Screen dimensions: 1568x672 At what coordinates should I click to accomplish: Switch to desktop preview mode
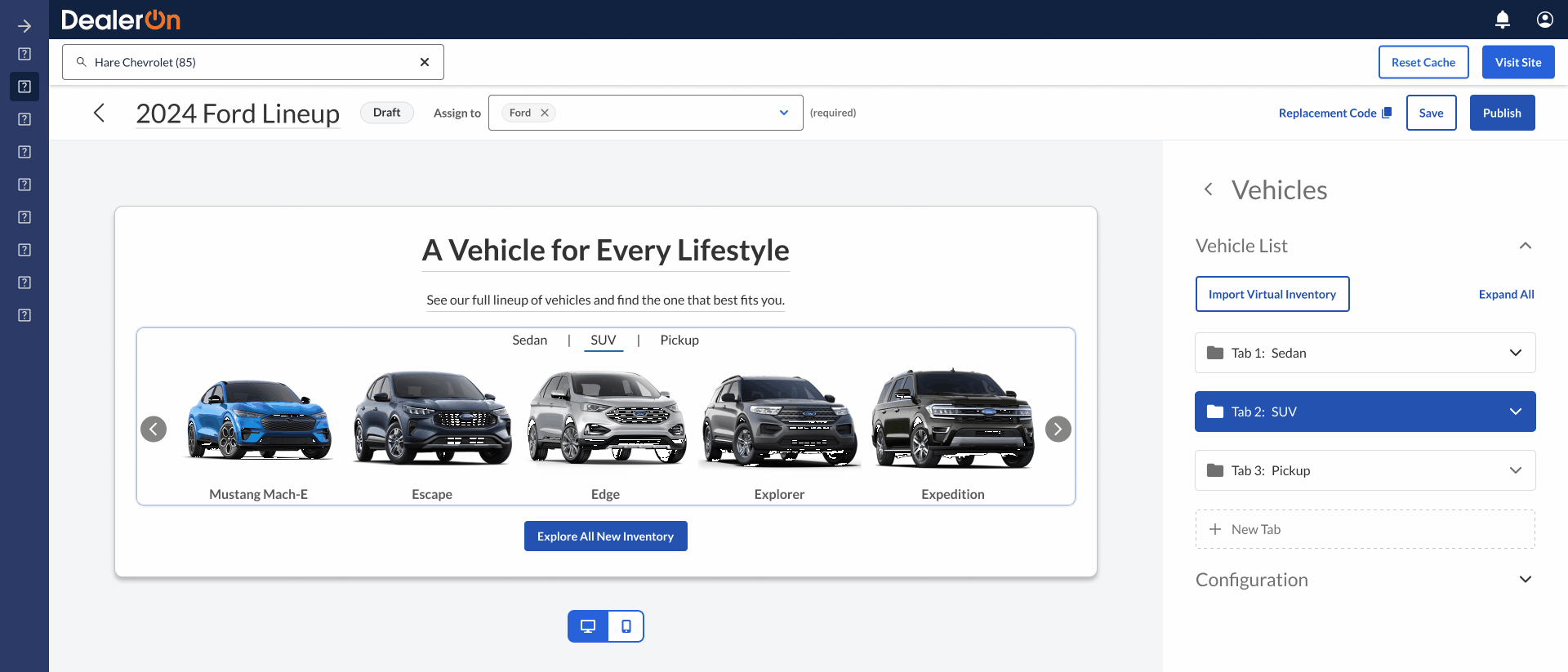pyautogui.click(x=588, y=626)
